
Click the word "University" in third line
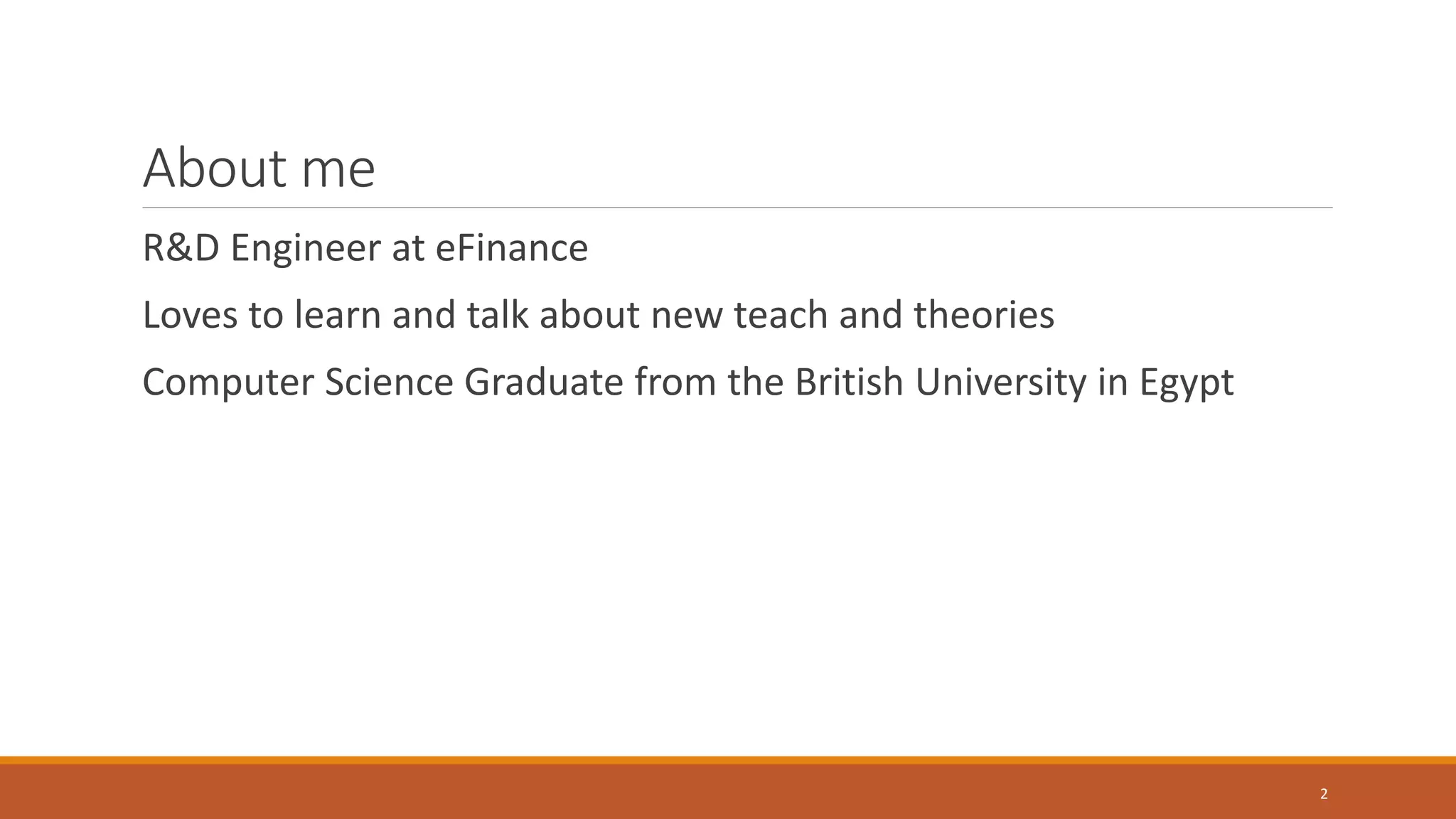click(x=1000, y=382)
